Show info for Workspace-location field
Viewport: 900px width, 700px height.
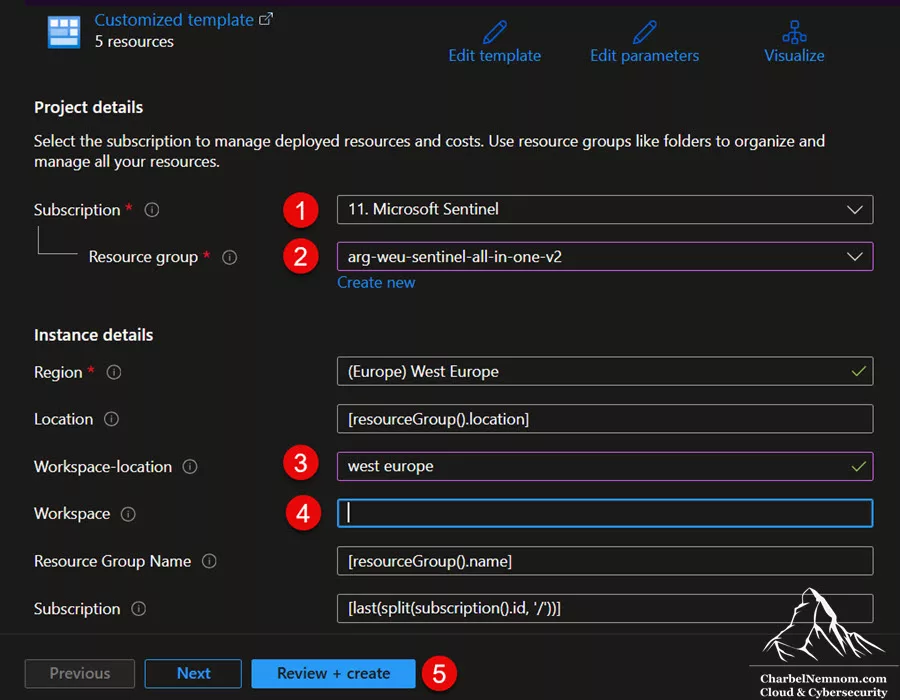pos(190,467)
